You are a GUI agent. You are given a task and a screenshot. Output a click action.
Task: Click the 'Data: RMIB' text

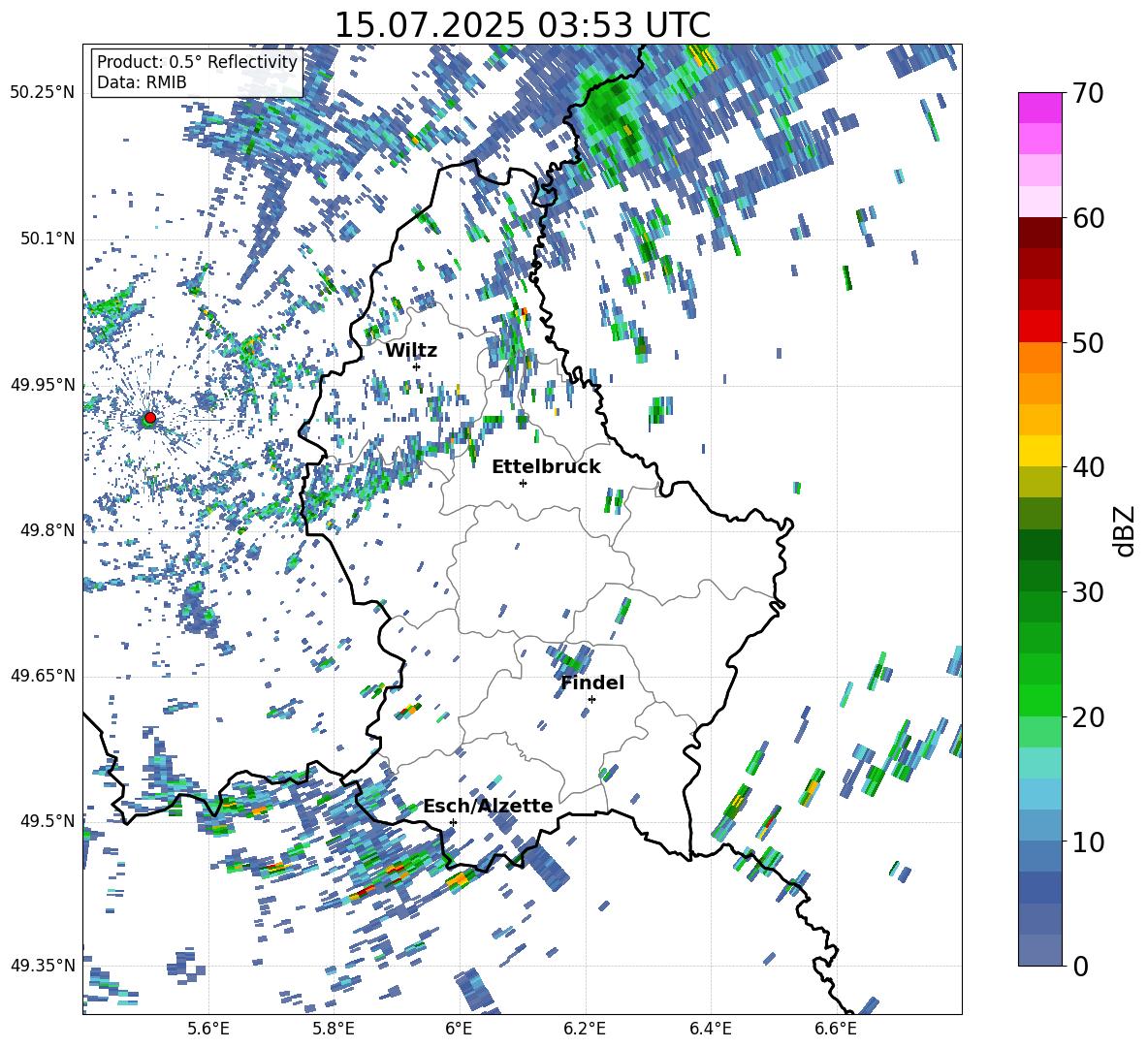click(142, 82)
